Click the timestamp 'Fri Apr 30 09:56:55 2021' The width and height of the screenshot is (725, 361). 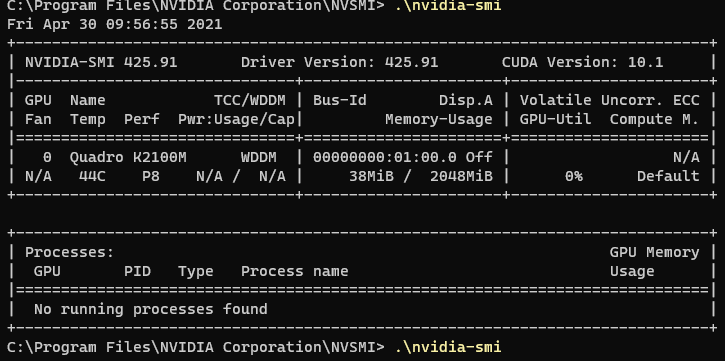pos(115,24)
